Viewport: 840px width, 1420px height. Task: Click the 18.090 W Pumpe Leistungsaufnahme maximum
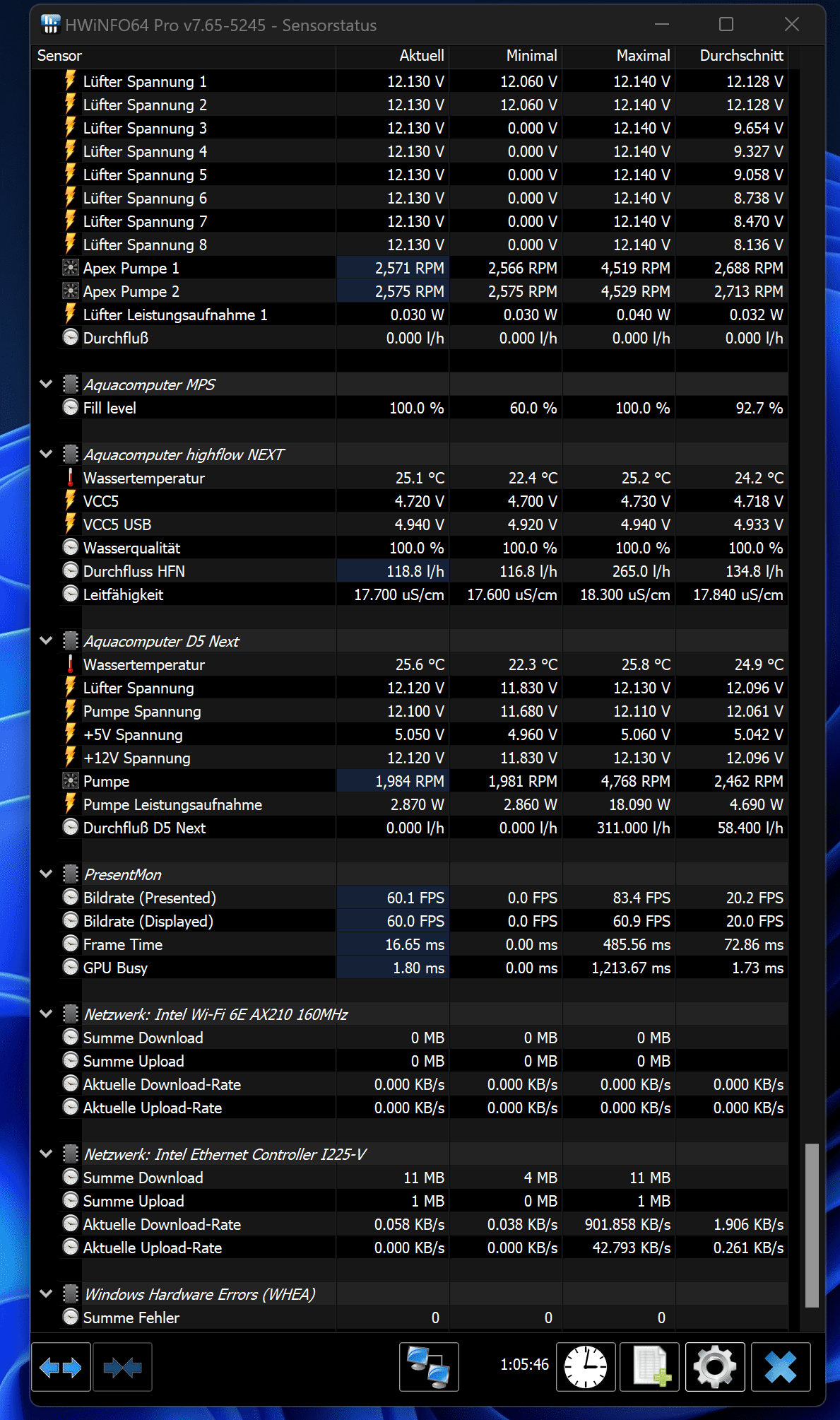(x=640, y=804)
